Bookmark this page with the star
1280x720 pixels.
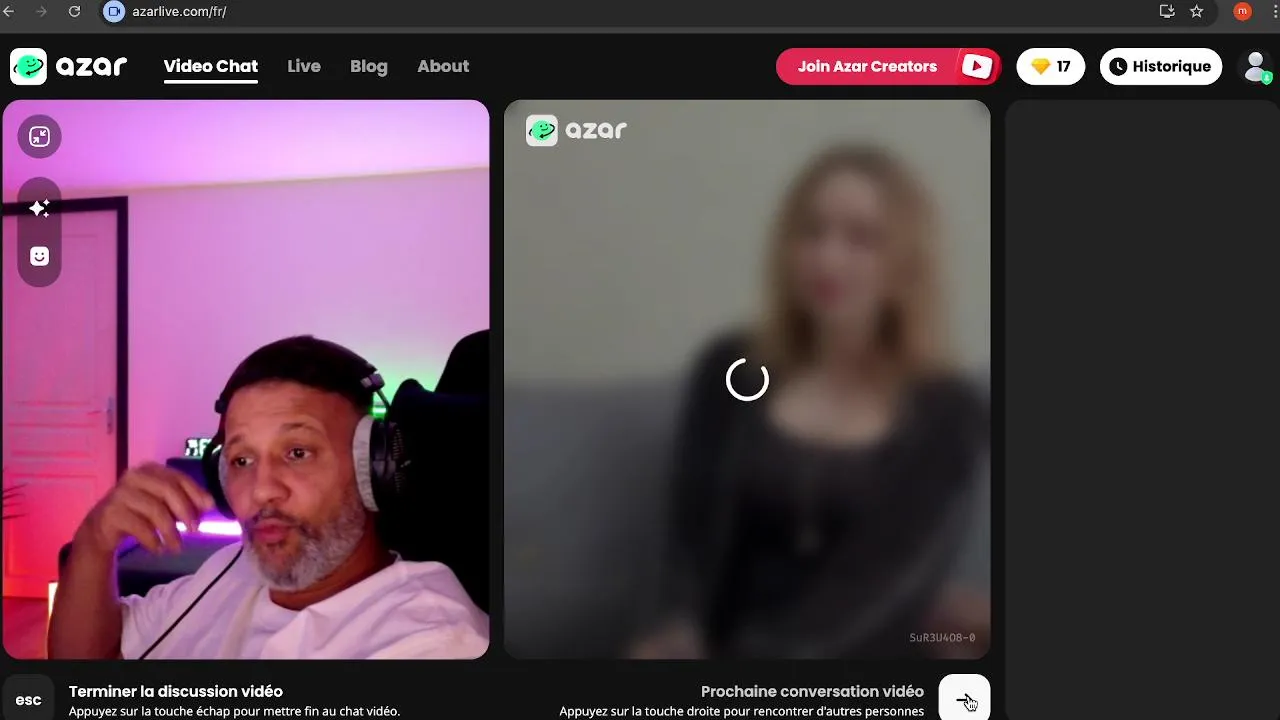[x=1197, y=11]
